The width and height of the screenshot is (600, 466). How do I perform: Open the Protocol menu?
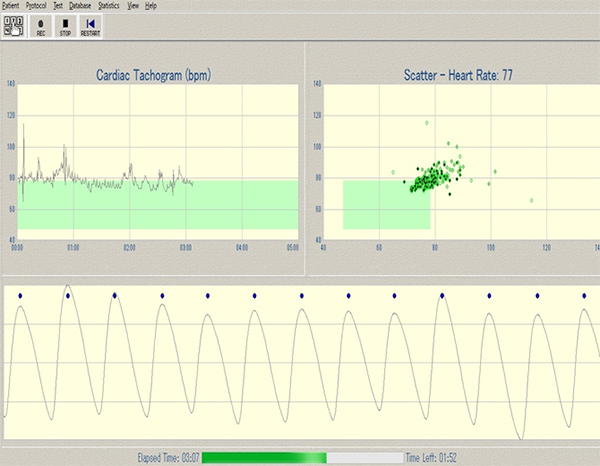point(38,5)
